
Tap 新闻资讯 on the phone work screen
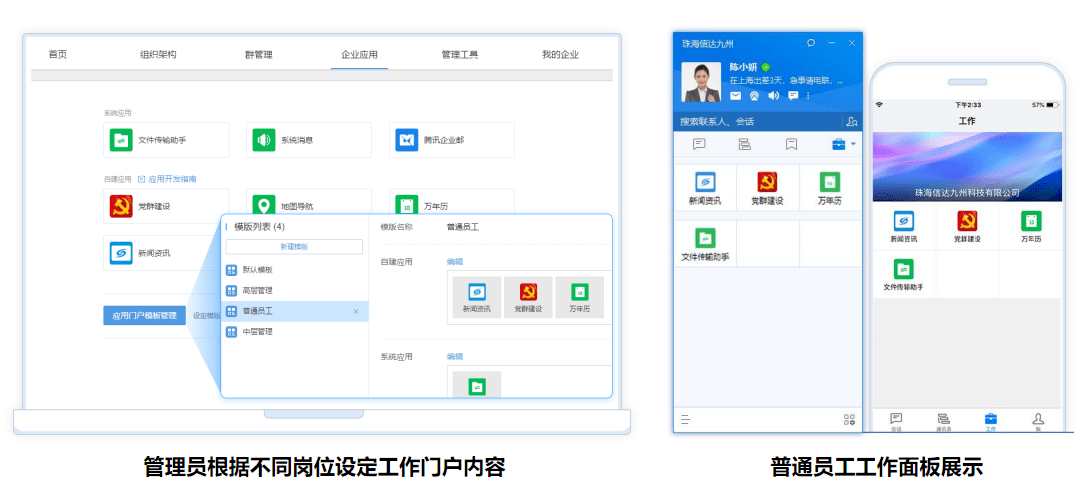click(904, 227)
